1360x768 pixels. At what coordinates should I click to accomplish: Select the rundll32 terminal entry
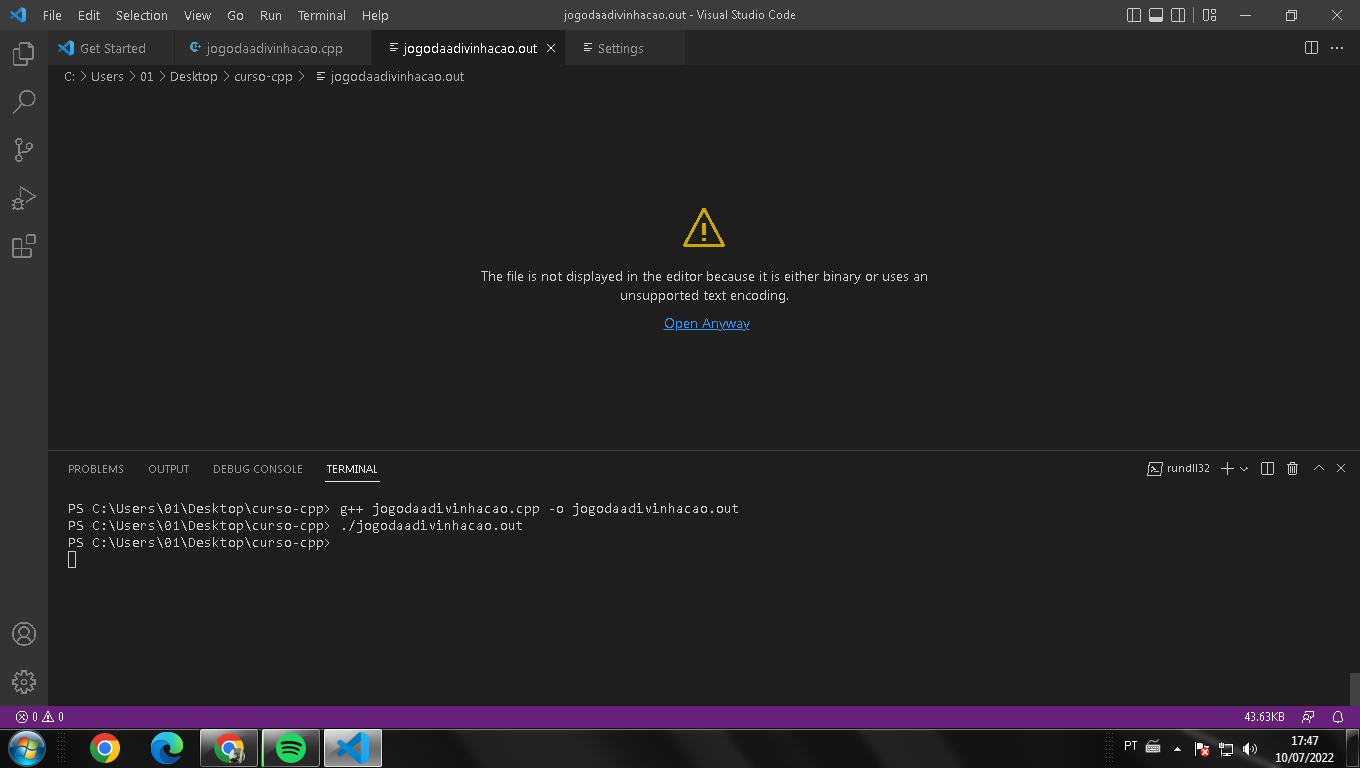click(x=1178, y=469)
